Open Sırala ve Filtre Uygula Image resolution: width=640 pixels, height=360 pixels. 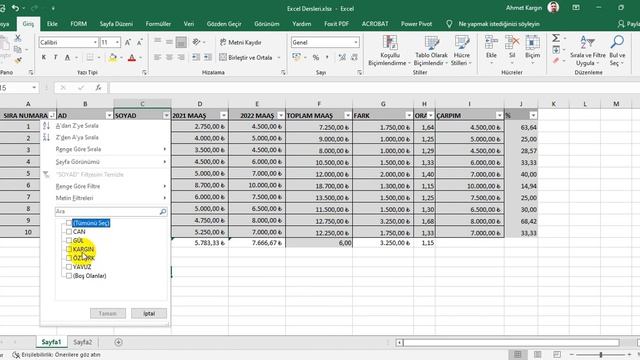(x=587, y=51)
